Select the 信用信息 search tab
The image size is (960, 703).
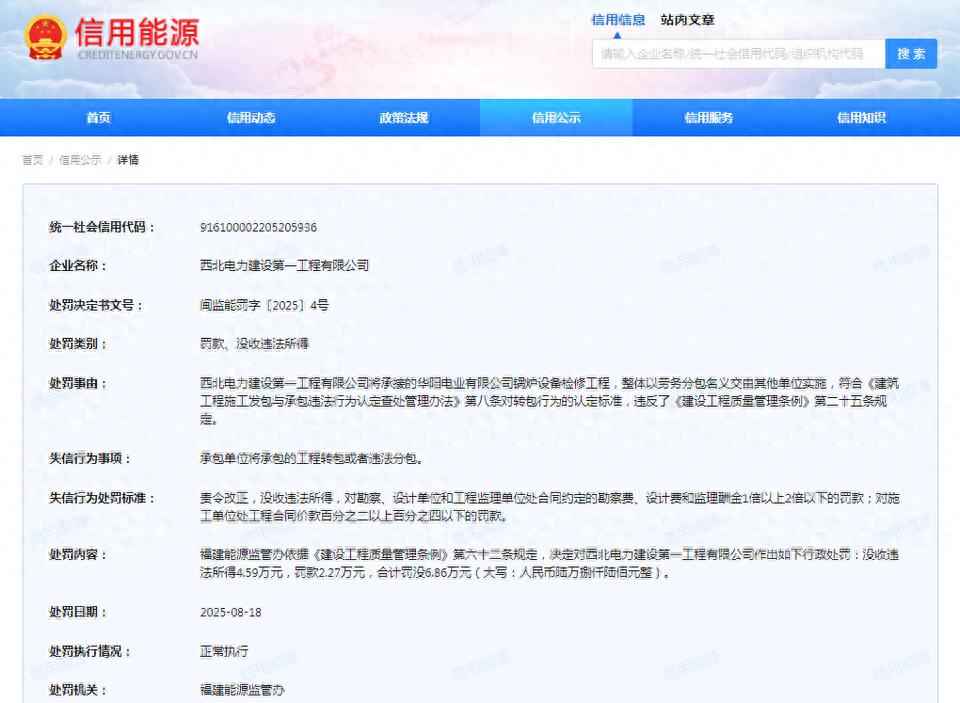pos(618,19)
